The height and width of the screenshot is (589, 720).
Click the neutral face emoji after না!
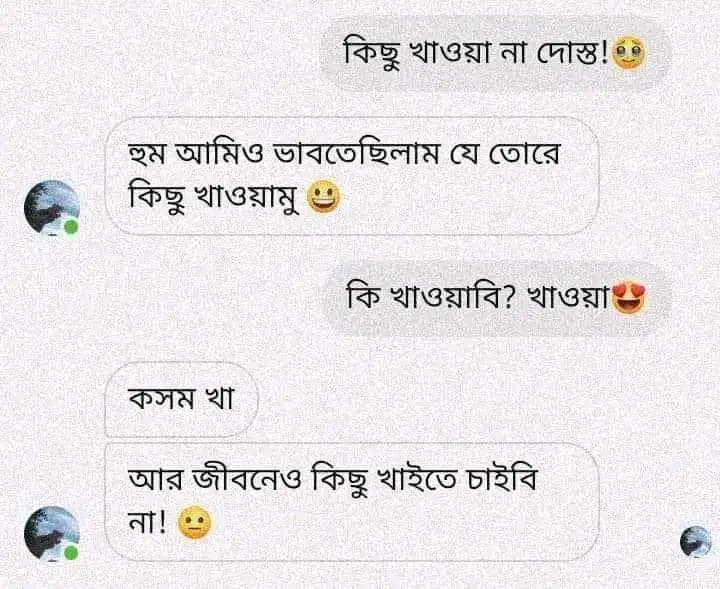point(194,523)
